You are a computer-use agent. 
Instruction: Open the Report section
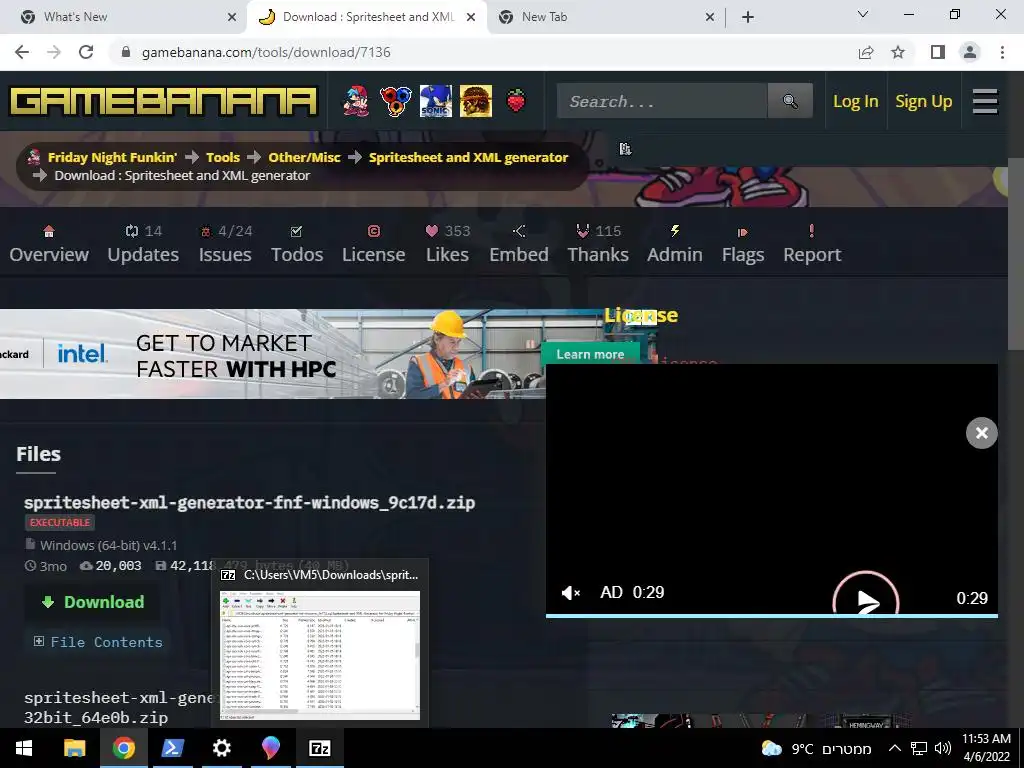(812, 244)
